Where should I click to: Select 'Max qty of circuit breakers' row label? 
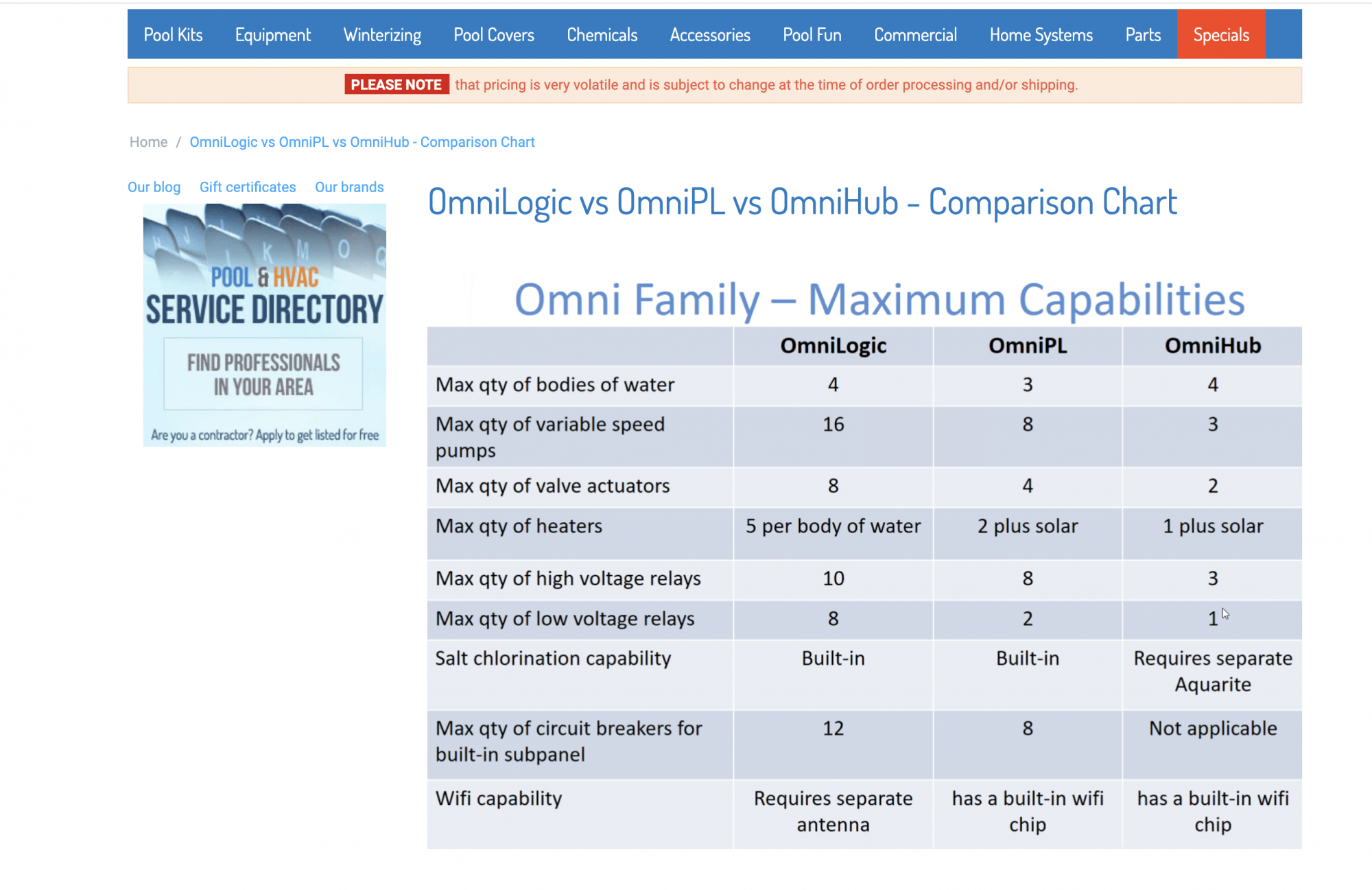coord(569,741)
